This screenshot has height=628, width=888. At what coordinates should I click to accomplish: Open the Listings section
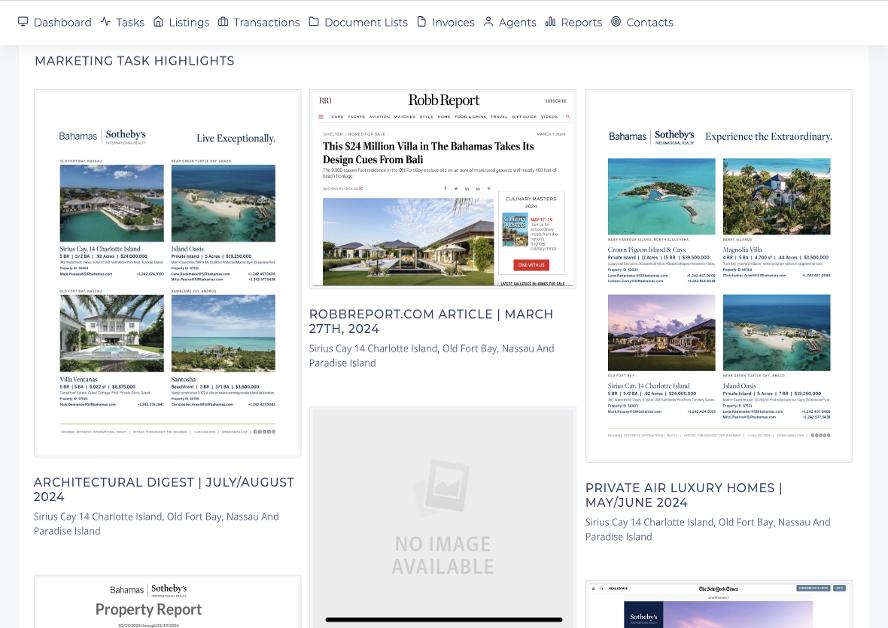181,22
